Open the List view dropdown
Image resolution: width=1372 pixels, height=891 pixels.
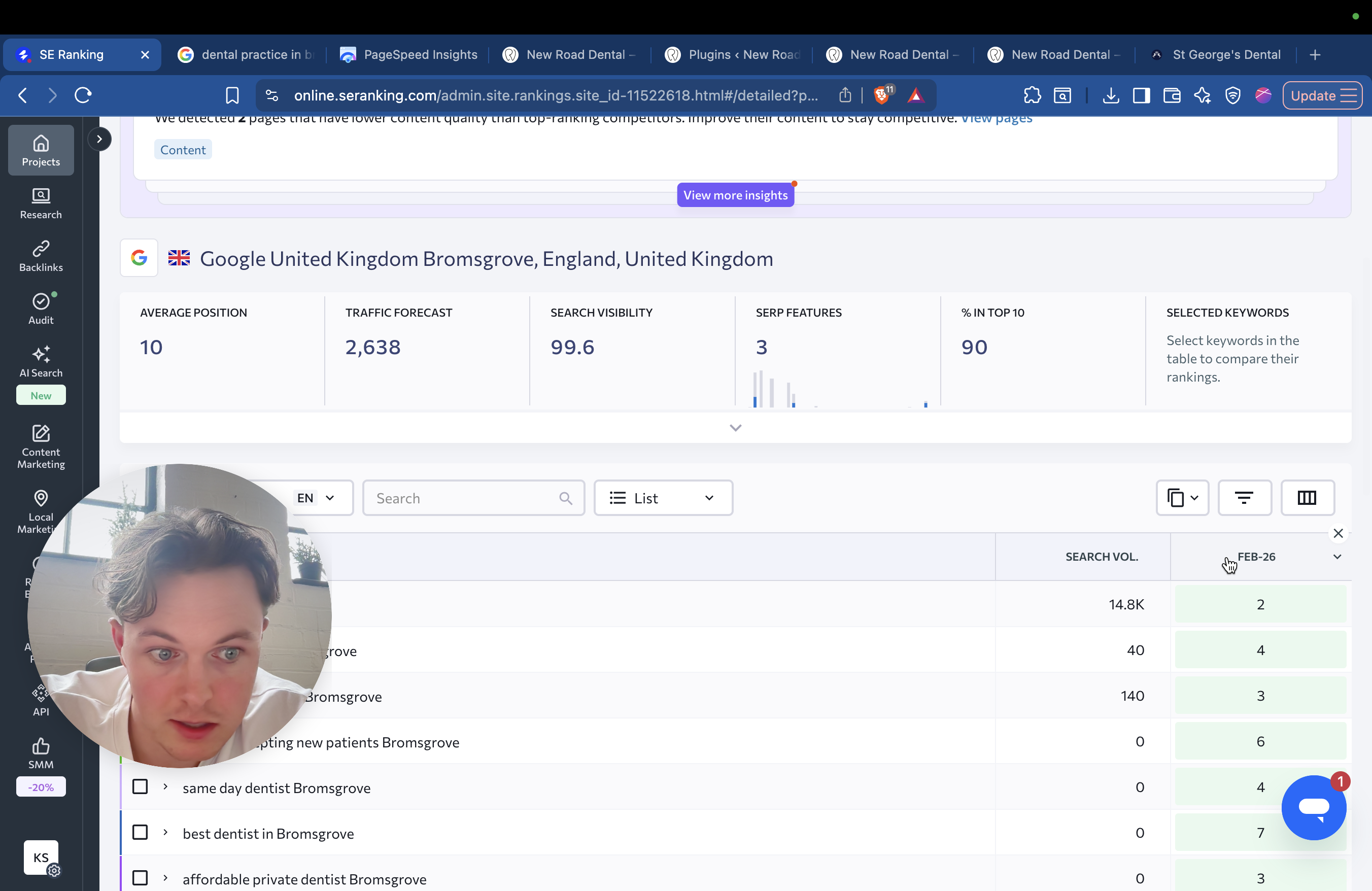(663, 498)
